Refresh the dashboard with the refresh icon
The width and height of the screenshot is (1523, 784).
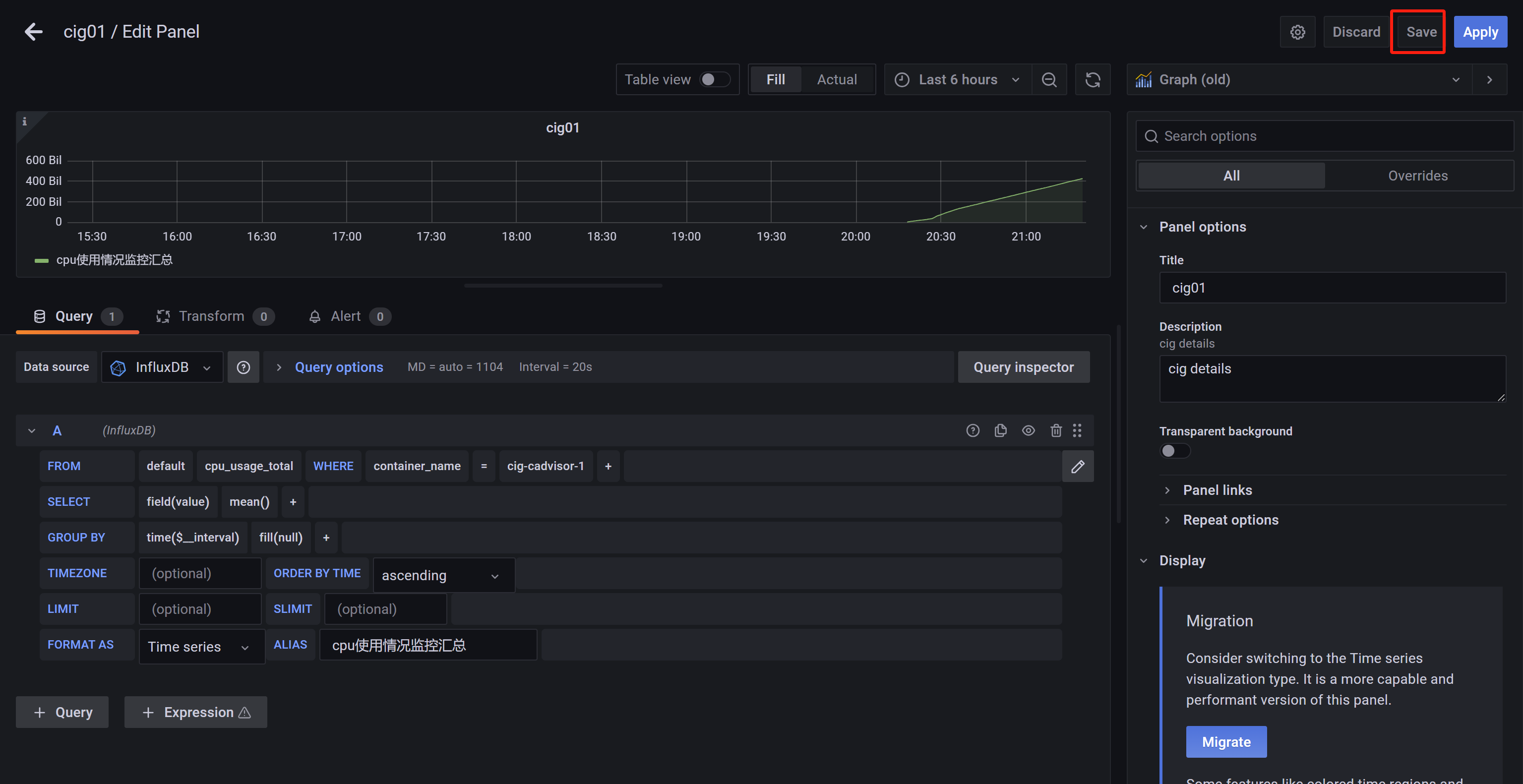[1093, 79]
